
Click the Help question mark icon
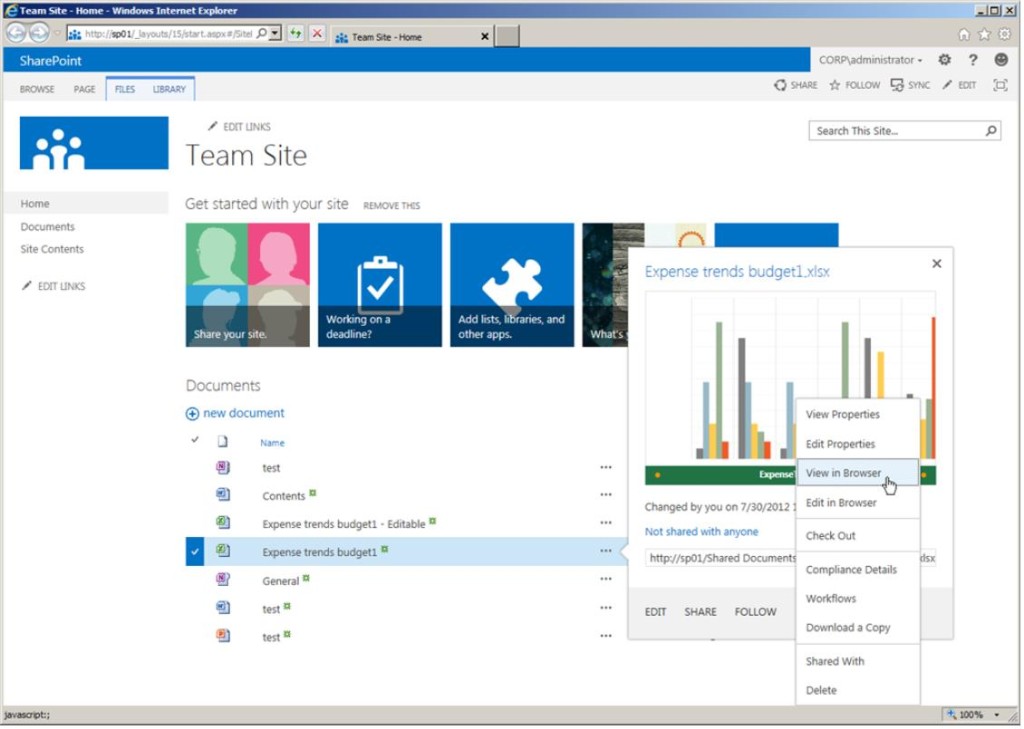(x=971, y=60)
